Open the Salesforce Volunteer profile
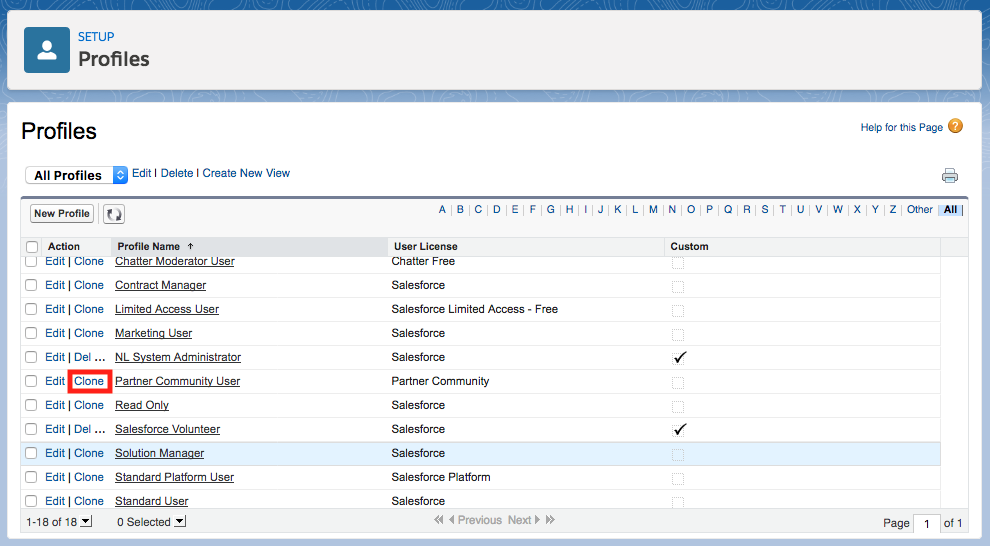 pos(167,429)
